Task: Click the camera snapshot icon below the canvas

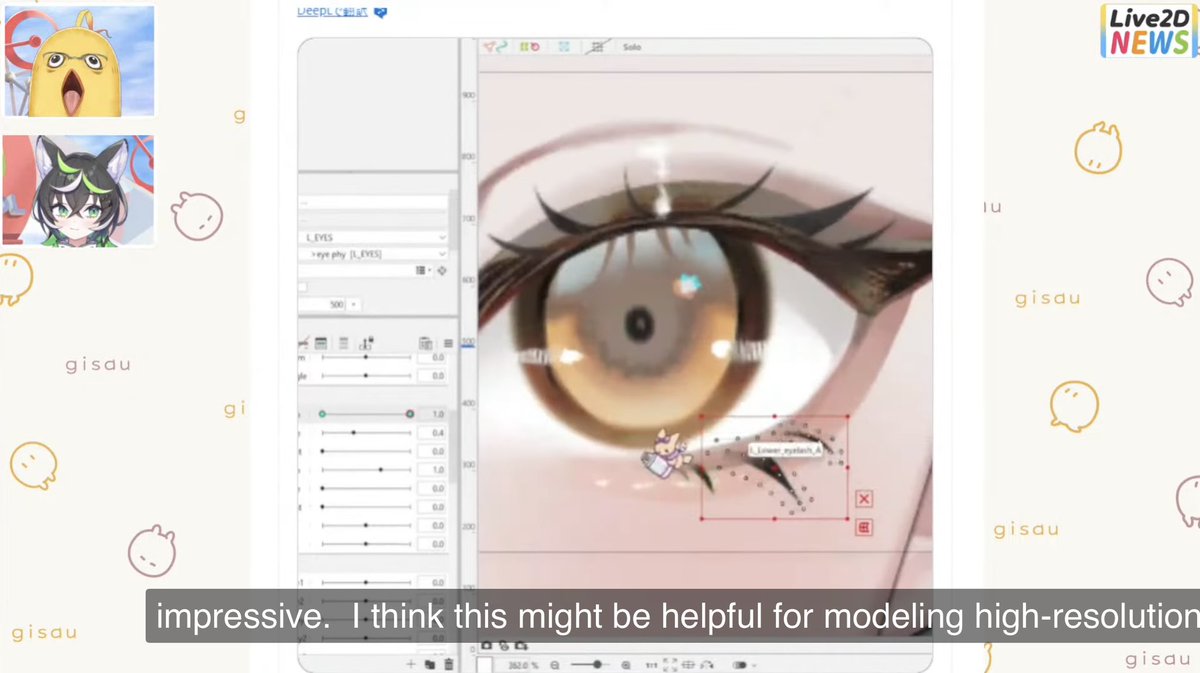Action: (x=488, y=646)
